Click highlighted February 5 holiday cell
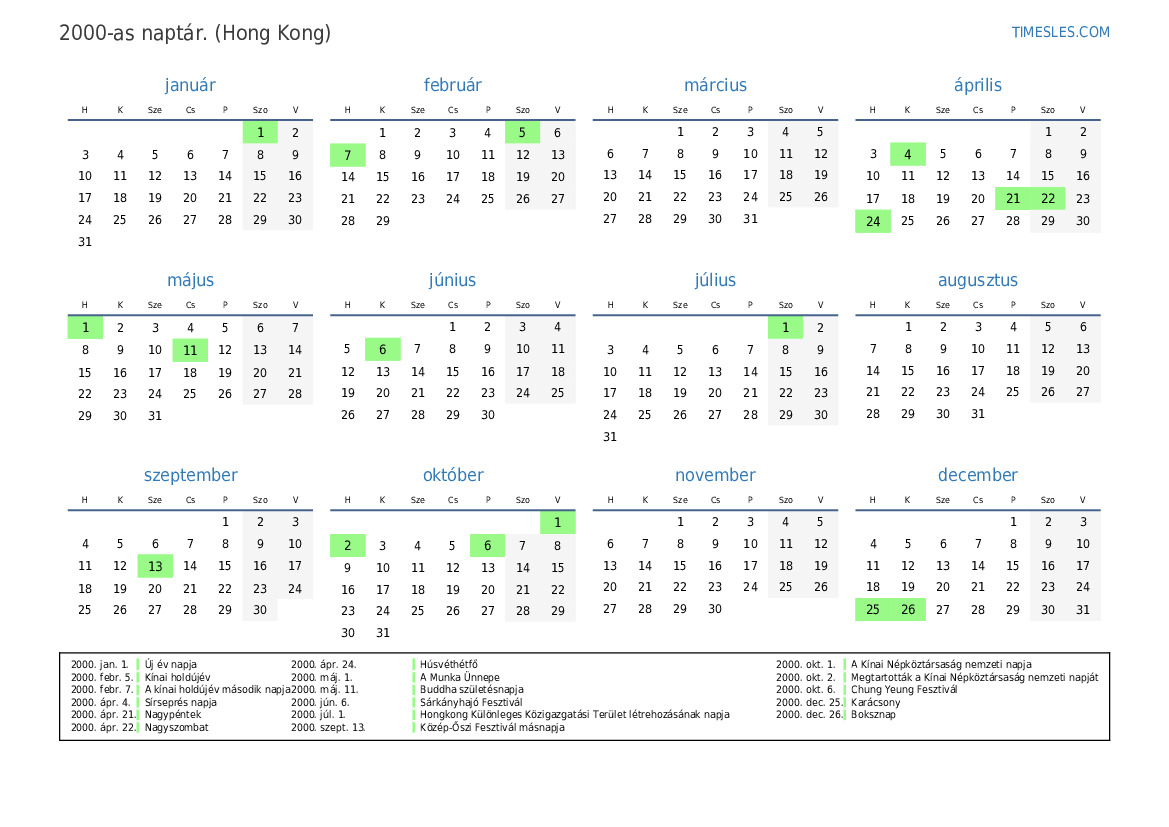This screenshot has height=827, width=1169. [x=523, y=132]
